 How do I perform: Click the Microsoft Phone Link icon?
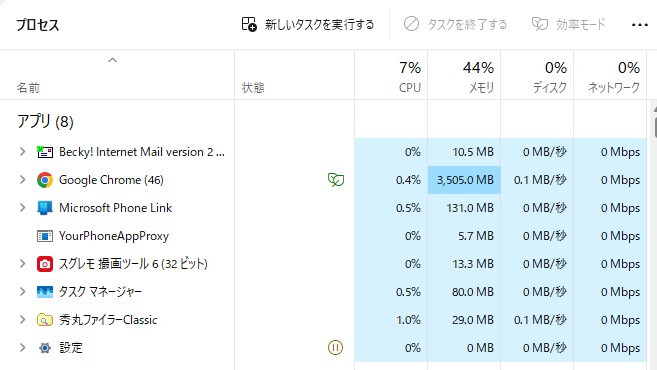pos(45,208)
